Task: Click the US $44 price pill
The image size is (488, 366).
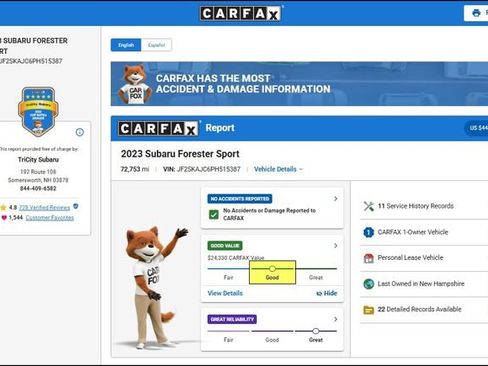Action: pyautogui.click(x=477, y=128)
